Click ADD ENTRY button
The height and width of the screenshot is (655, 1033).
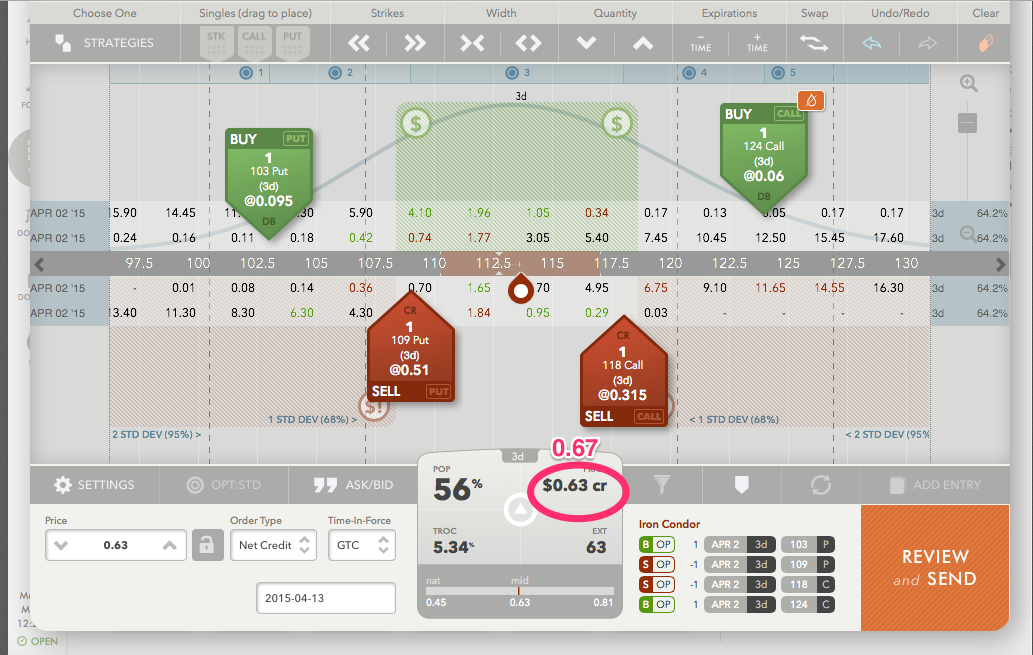935,485
